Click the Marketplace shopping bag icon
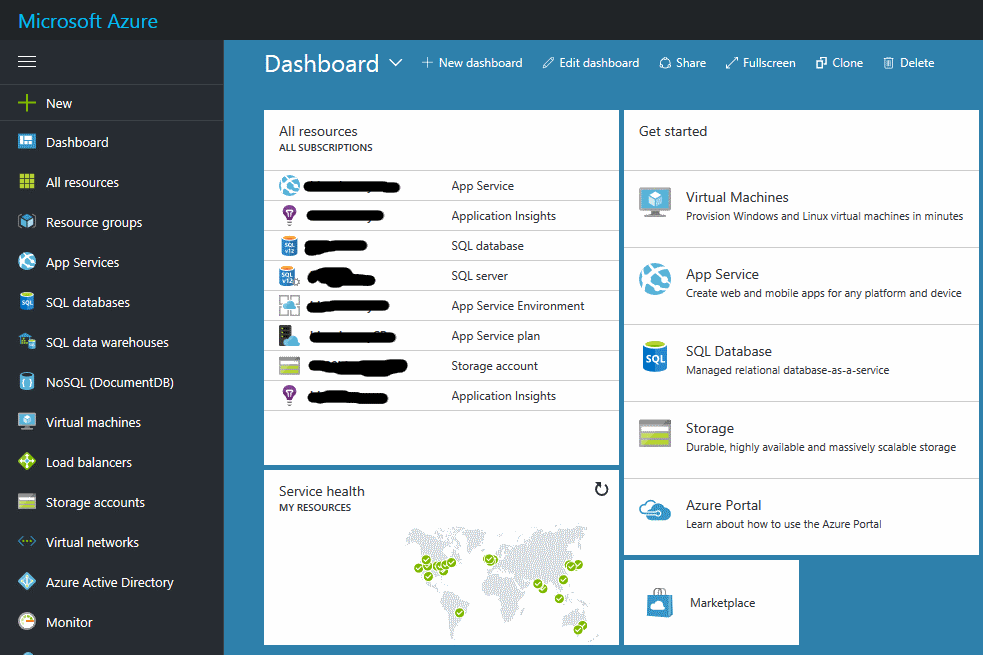Image resolution: width=983 pixels, height=655 pixels. [660, 603]
